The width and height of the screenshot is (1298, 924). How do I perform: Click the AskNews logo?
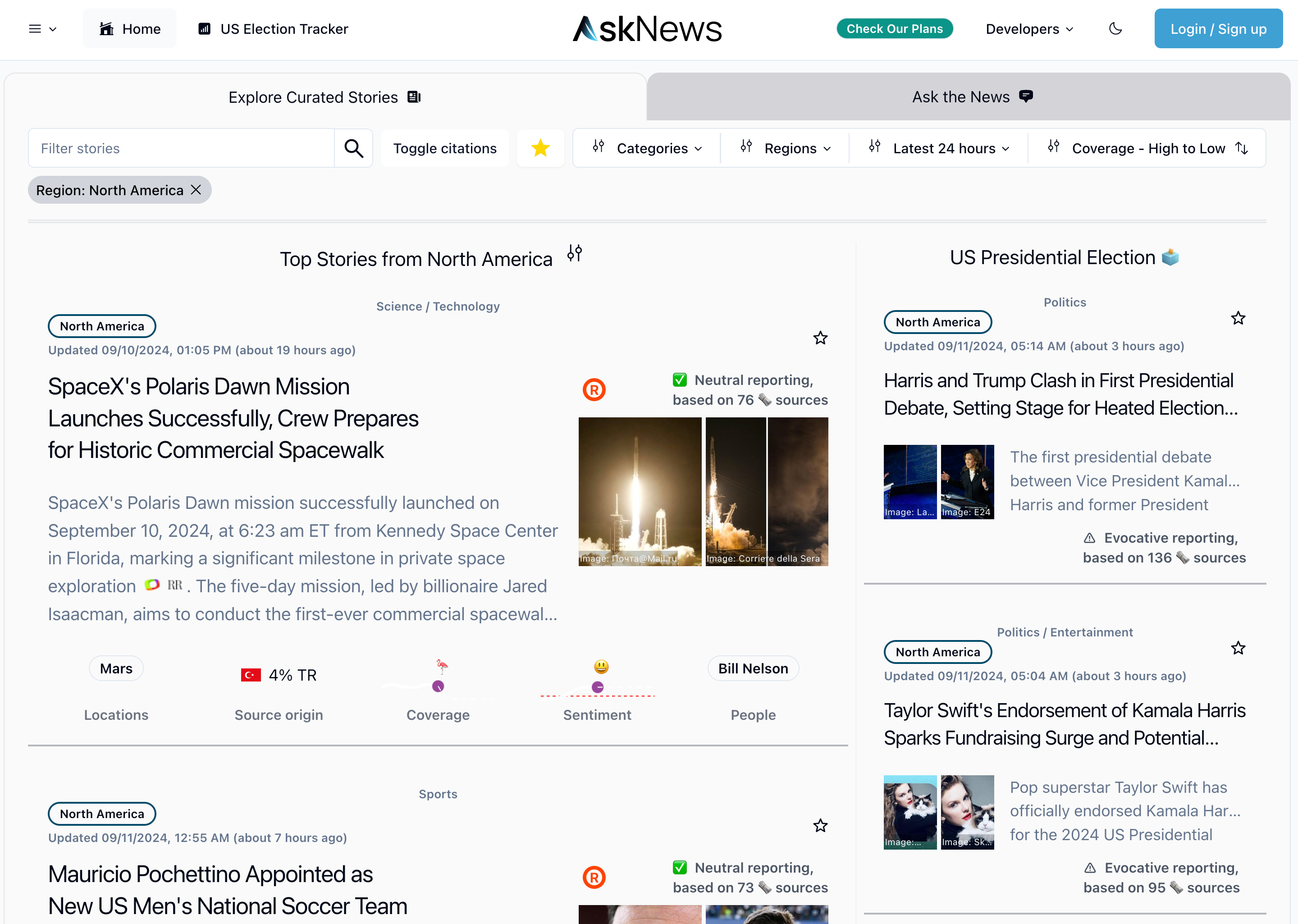(x=646, y=28)
